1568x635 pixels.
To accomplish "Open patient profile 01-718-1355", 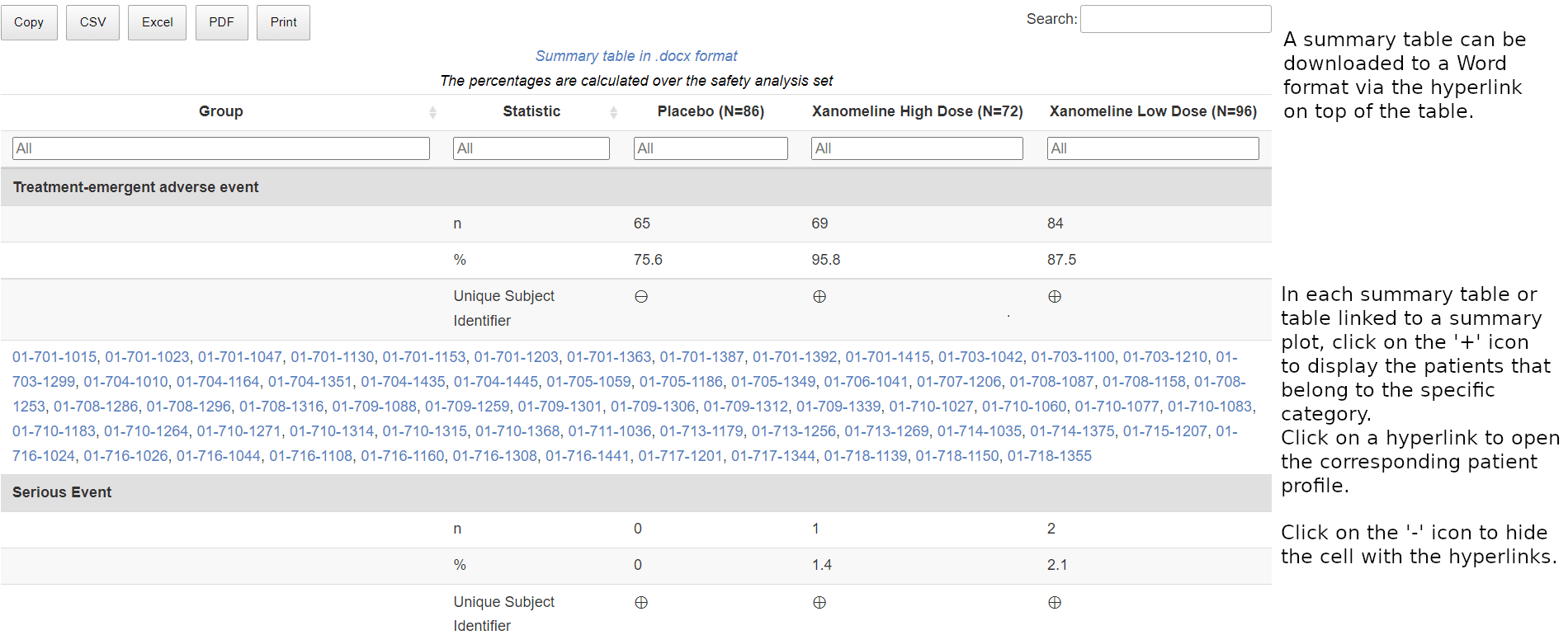I will tap(1049, 456).
